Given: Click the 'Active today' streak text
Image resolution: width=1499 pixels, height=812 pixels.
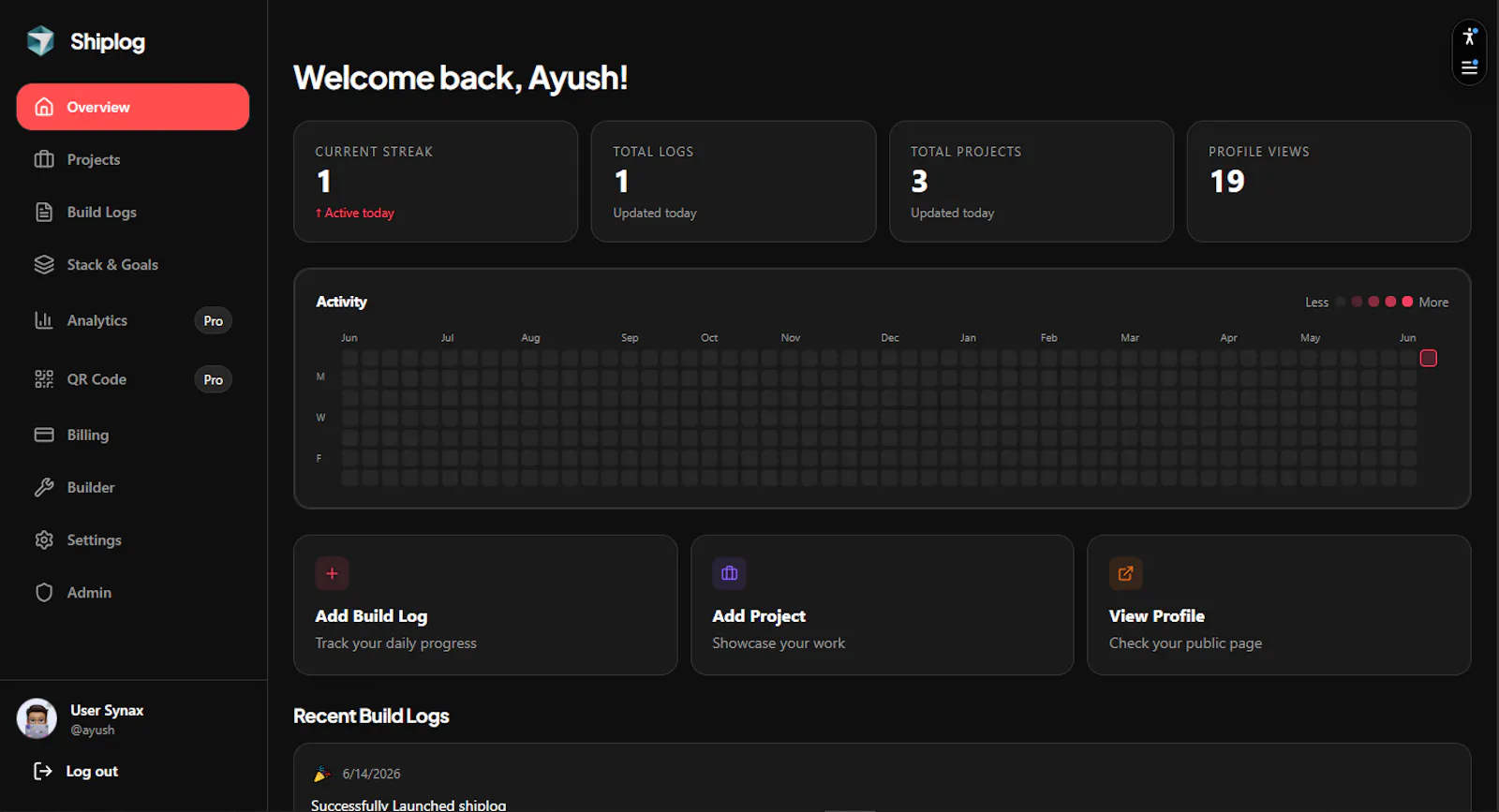Looking at the screenshot, I should tap(354, 213).
